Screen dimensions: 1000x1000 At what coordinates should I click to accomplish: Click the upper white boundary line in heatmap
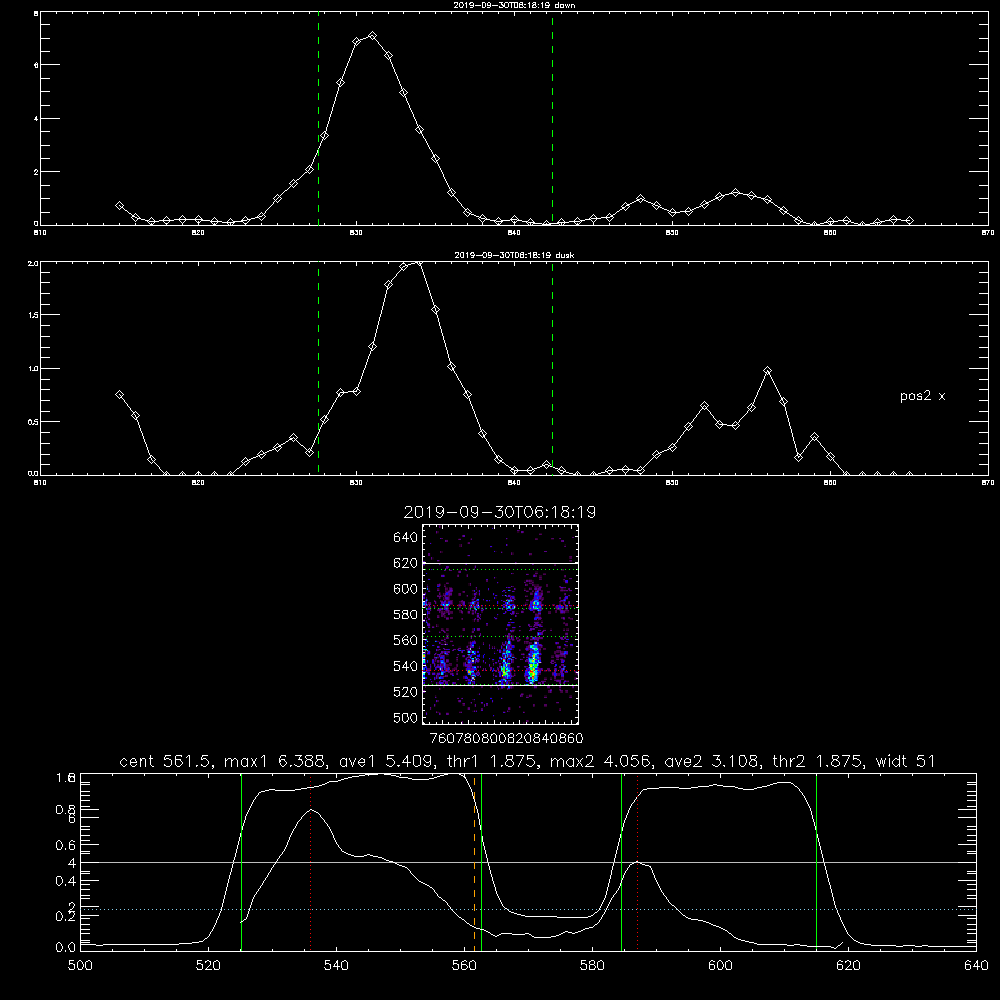[x=501, y=563]
